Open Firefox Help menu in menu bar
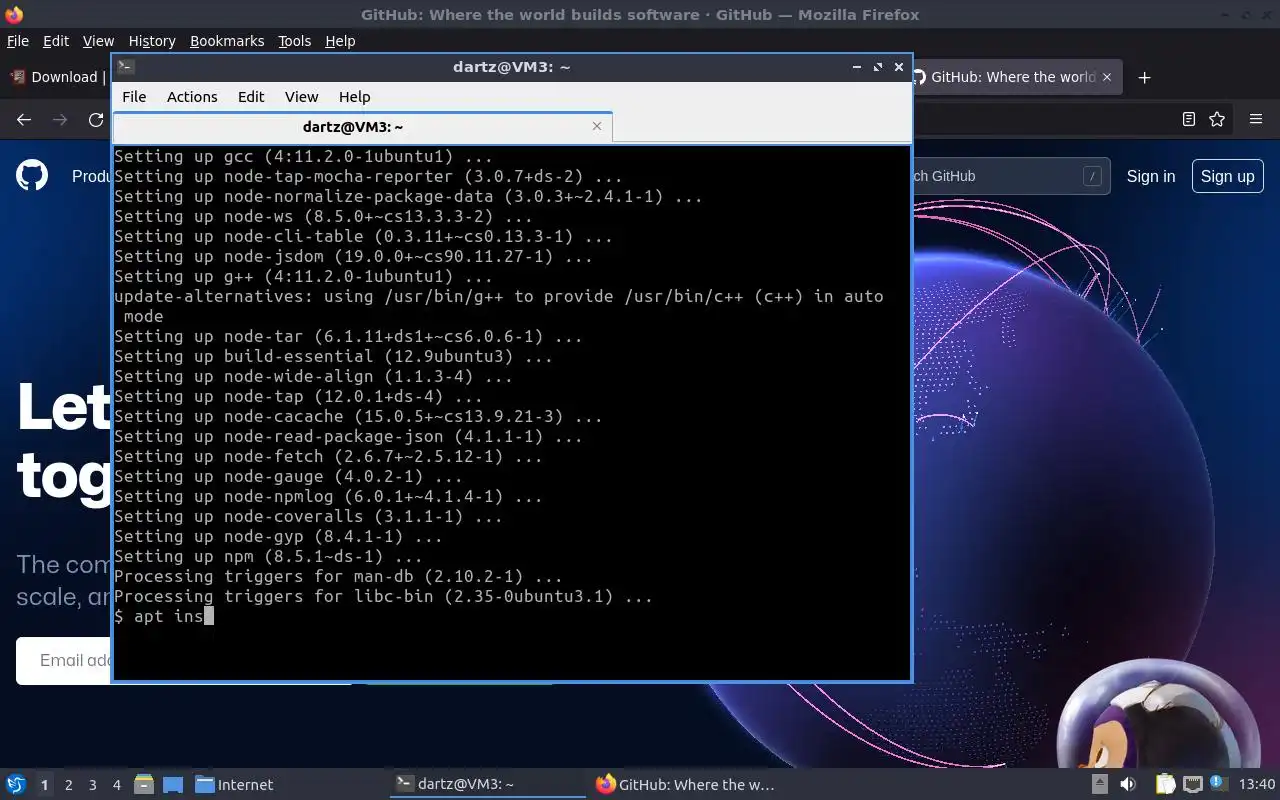 coord(340,41)
